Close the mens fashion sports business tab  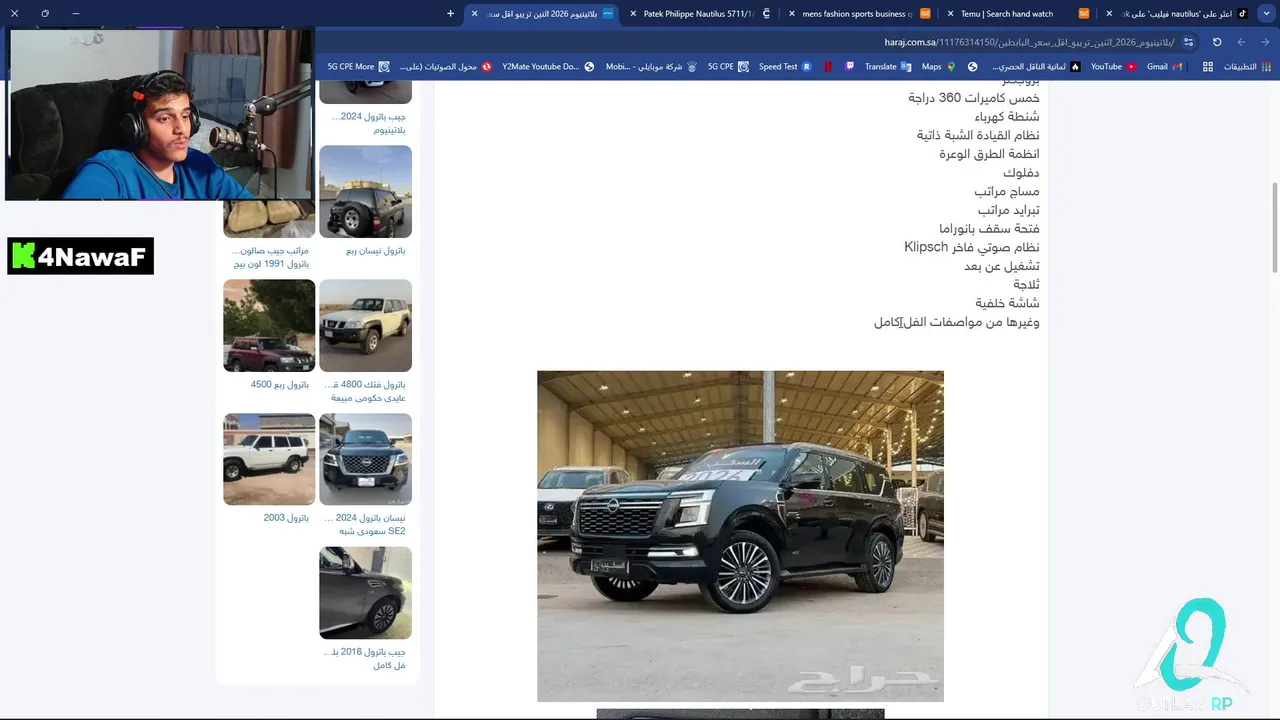pos(792,14)
